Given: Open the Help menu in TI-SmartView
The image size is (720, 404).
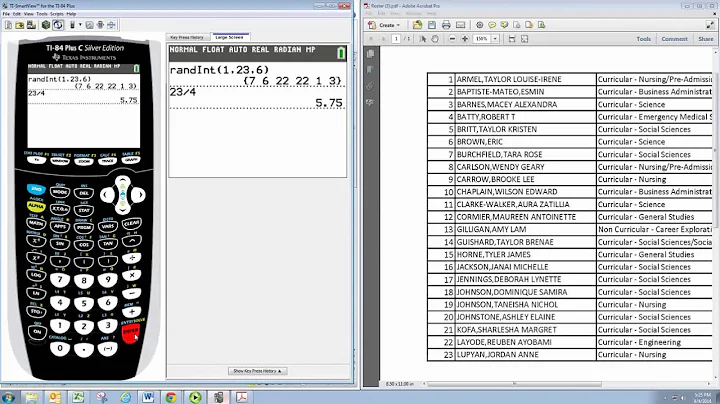Looking at the screenshot, I should click(71, 14).
